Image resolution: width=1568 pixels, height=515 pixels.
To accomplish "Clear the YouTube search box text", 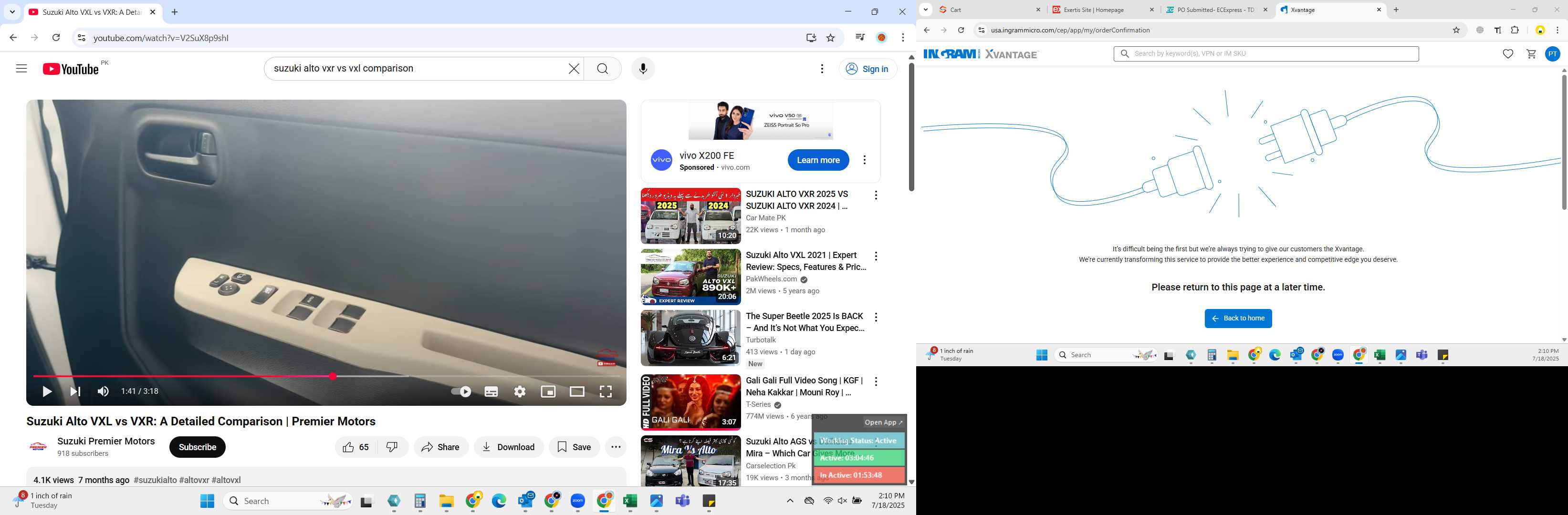I will pos(574,69).
